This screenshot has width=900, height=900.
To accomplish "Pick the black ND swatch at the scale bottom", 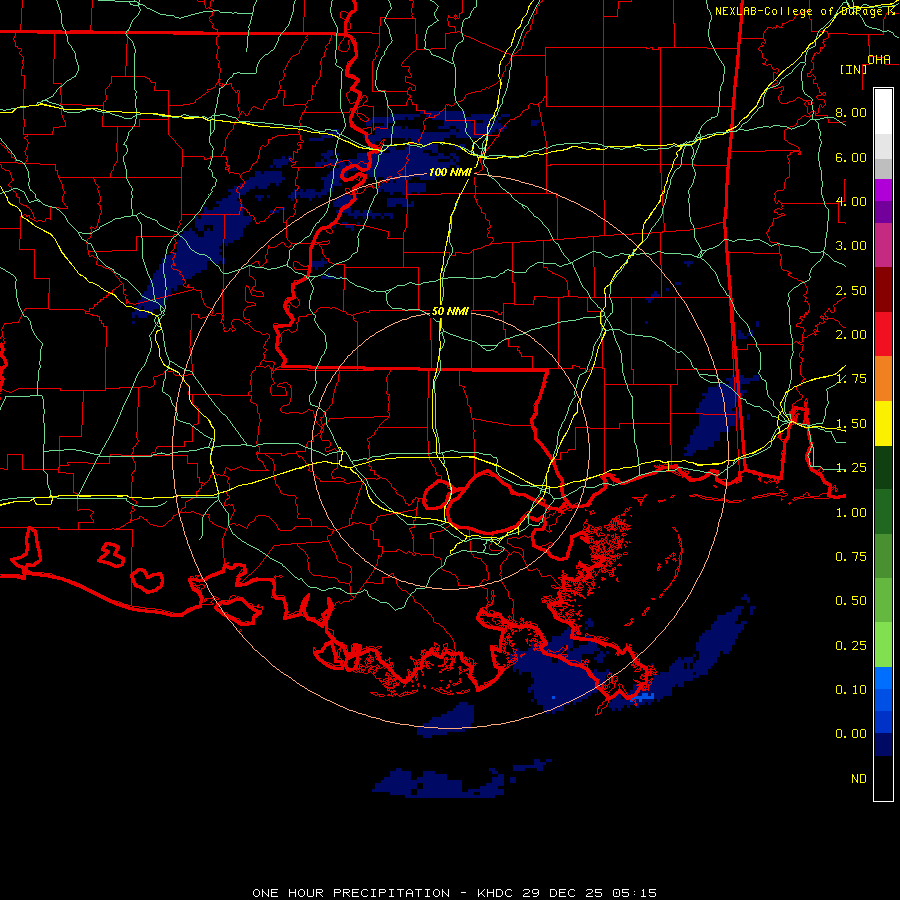I will point(883,778).
